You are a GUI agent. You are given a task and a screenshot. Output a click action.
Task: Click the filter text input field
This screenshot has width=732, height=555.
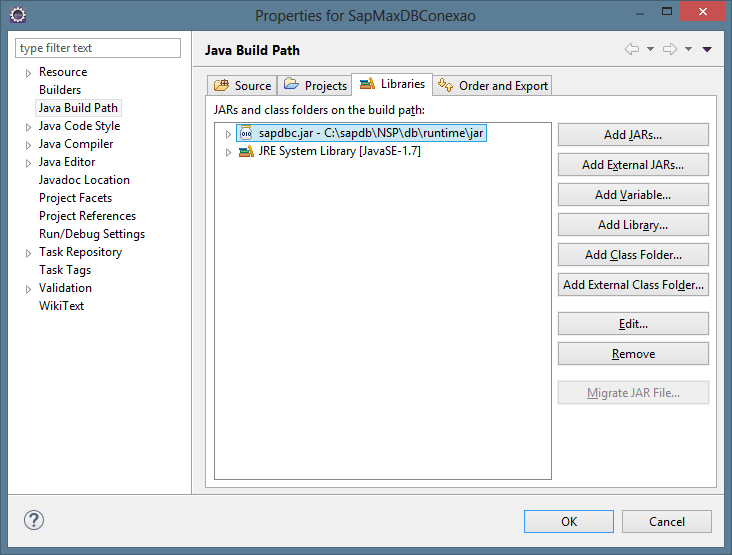pyautogui.click(x=98, y=48)
